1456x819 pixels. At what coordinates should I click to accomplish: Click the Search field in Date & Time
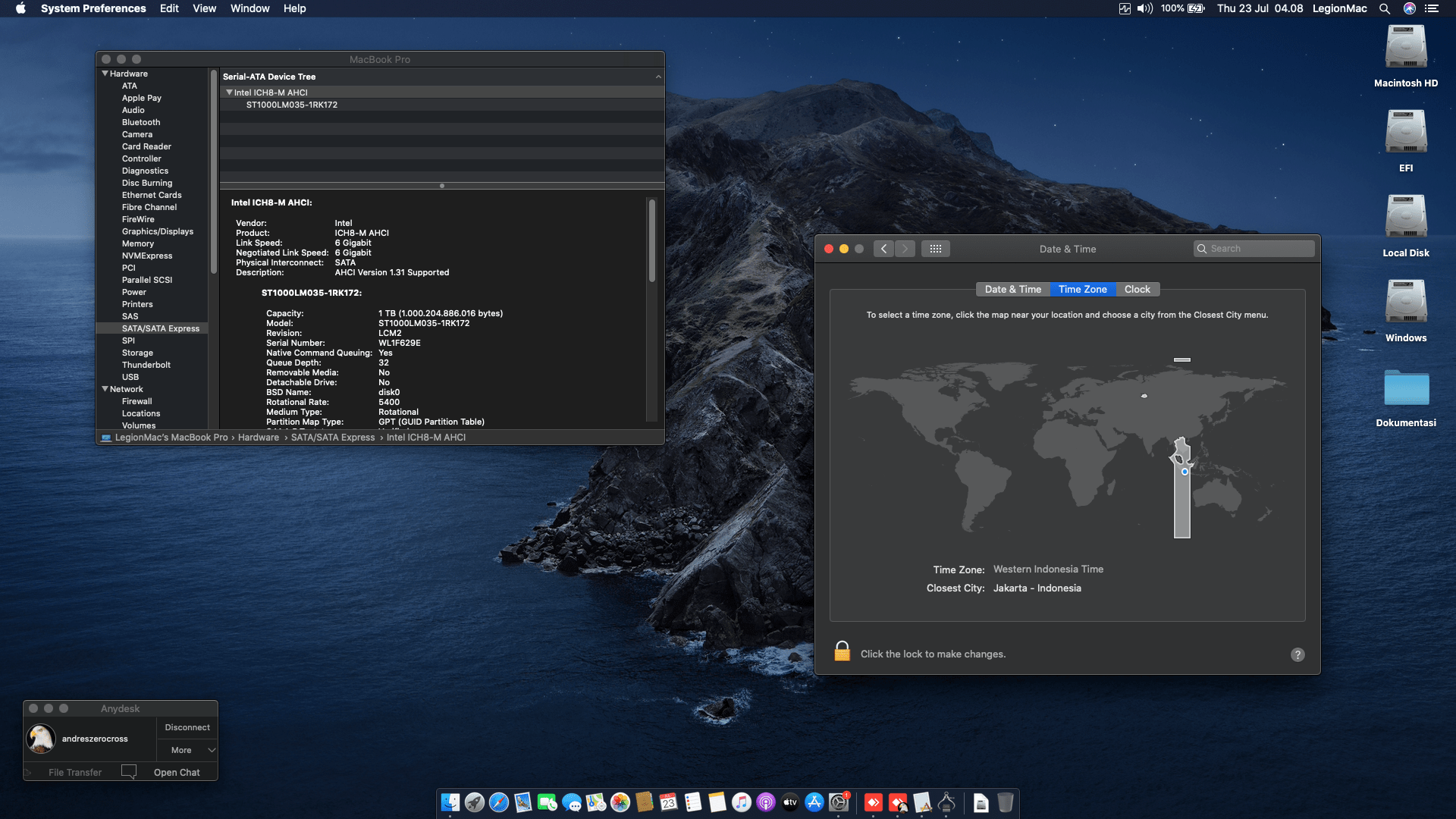(x=1254, y=249)
